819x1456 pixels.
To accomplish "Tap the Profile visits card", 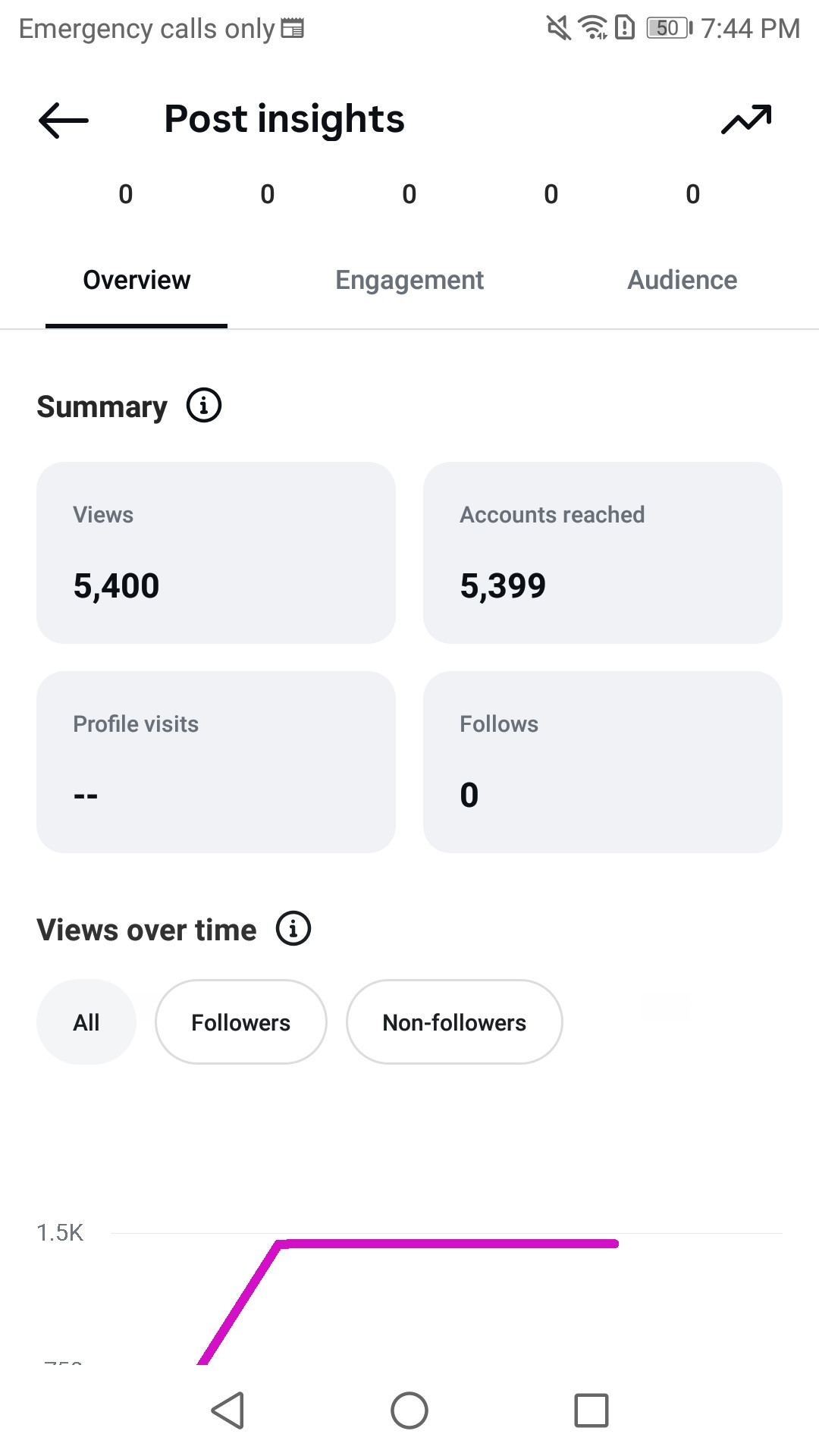I will 216,762.
